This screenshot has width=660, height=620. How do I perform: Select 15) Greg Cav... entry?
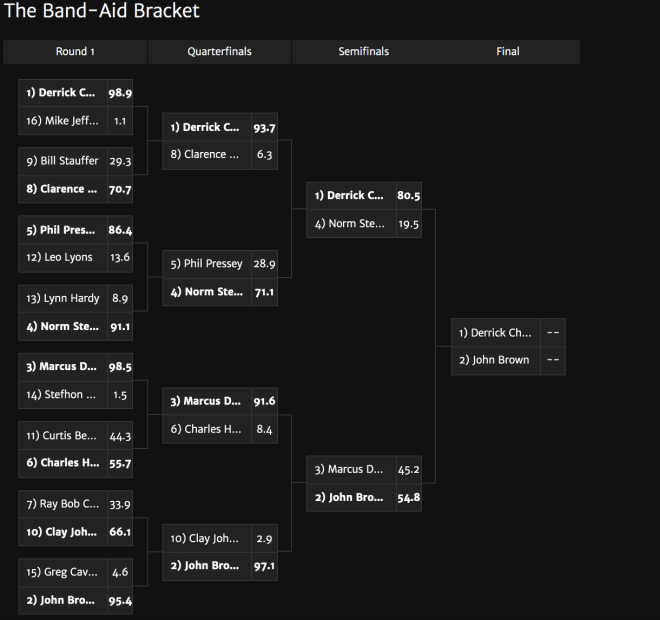click(x=76, y=572)
